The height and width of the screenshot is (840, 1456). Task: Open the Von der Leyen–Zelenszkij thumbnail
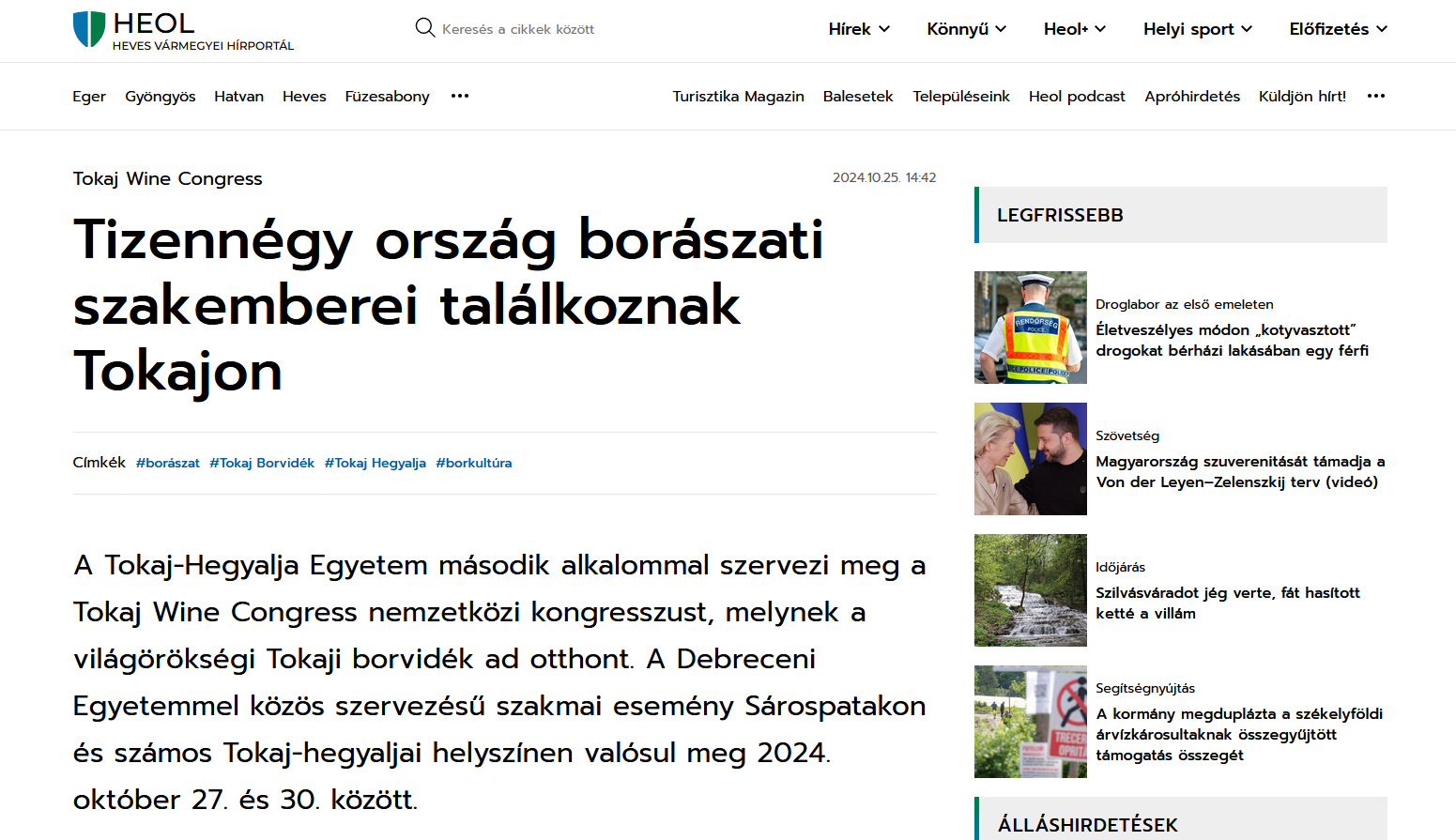pos(1031,459)
